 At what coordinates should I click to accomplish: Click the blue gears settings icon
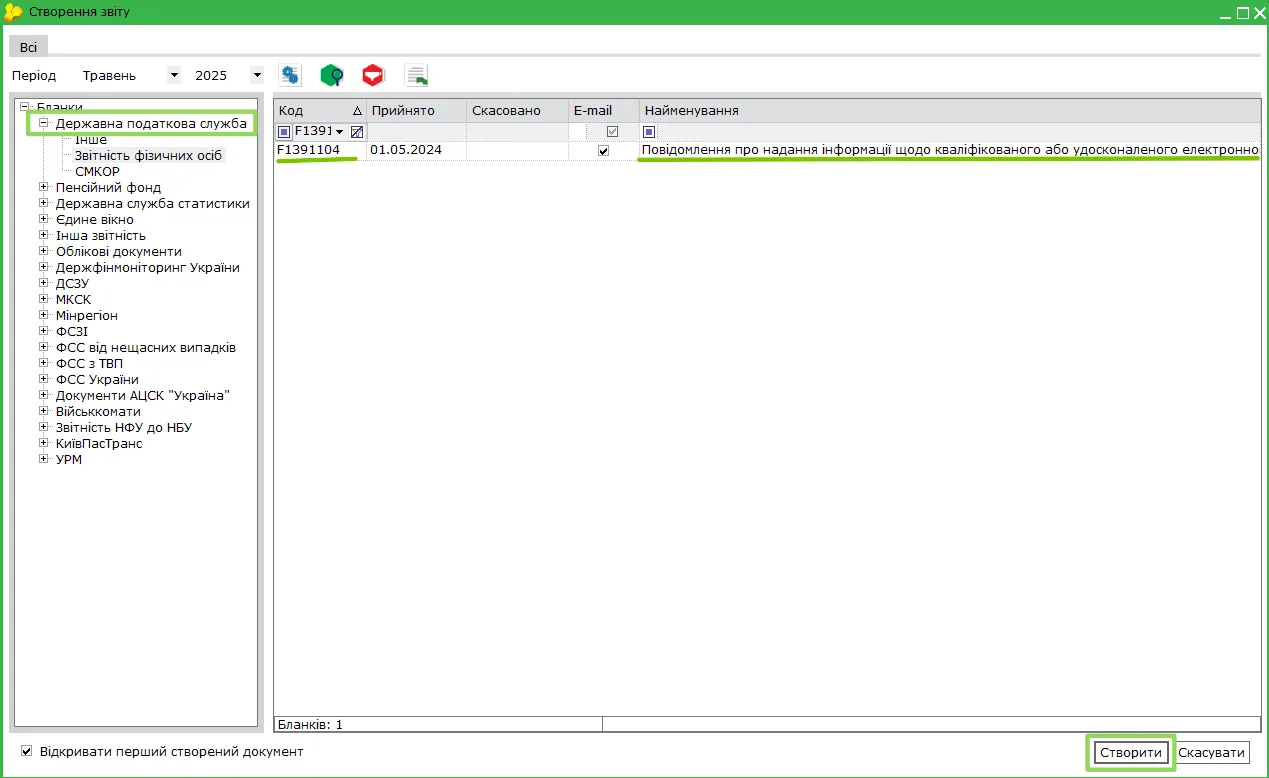(290, 75)
